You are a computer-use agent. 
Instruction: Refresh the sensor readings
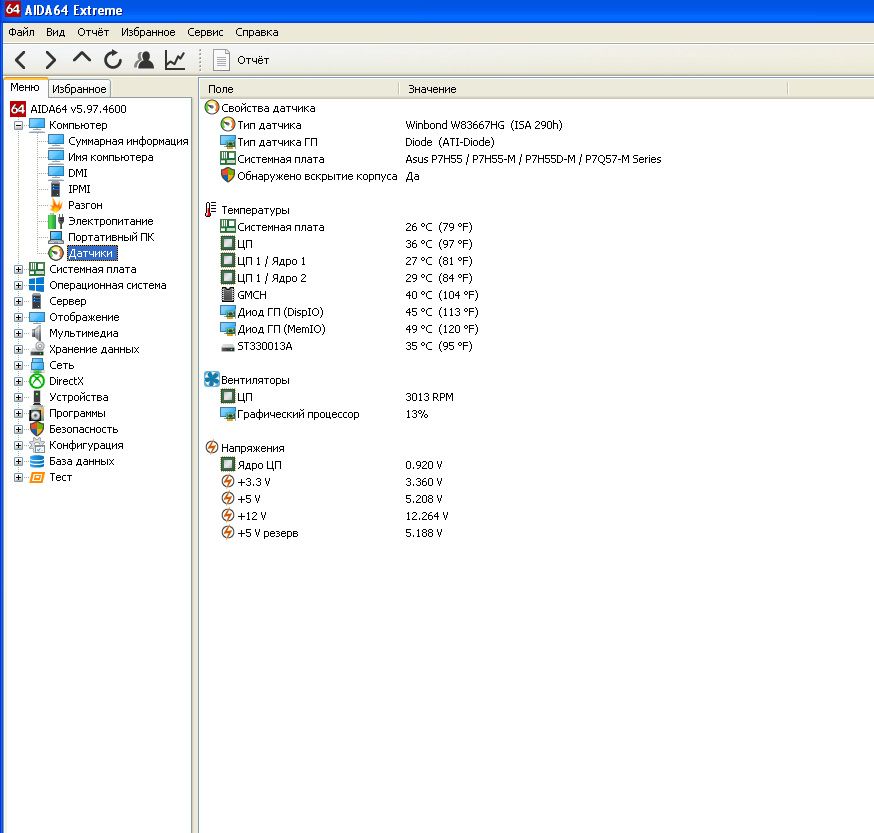(x=113, y=60)
